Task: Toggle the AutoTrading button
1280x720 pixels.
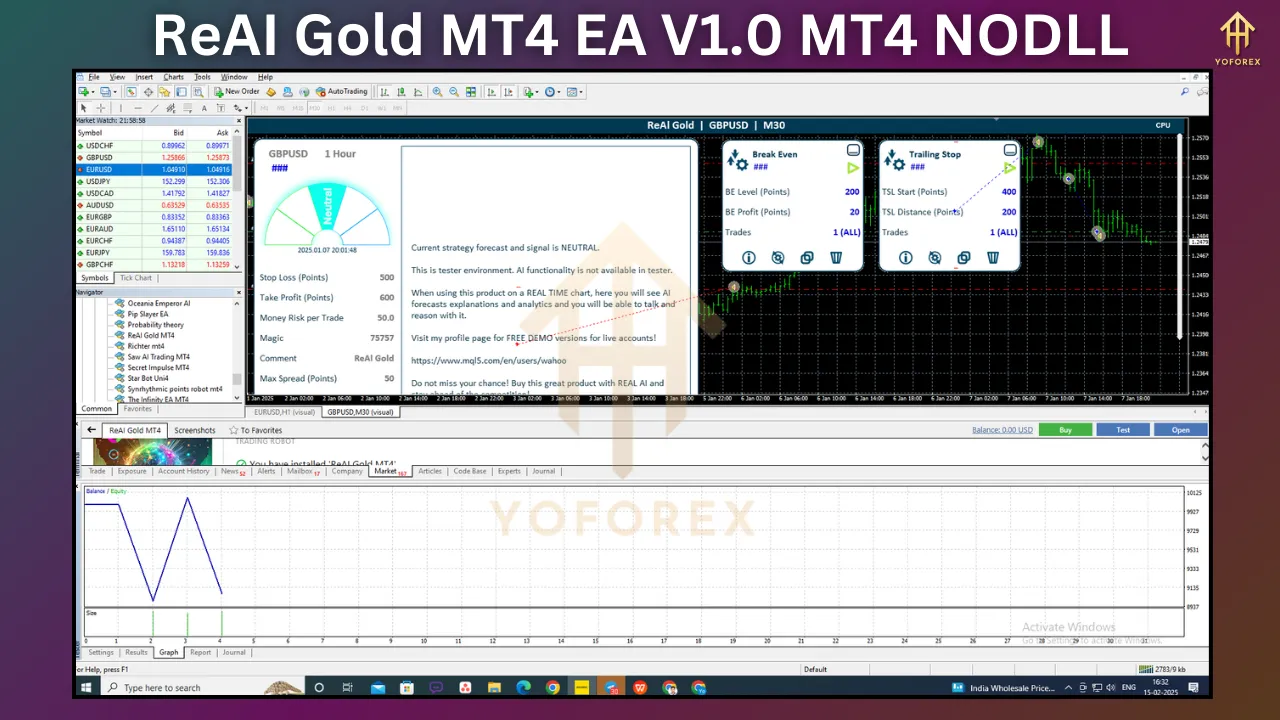Action: pos(340,91)
